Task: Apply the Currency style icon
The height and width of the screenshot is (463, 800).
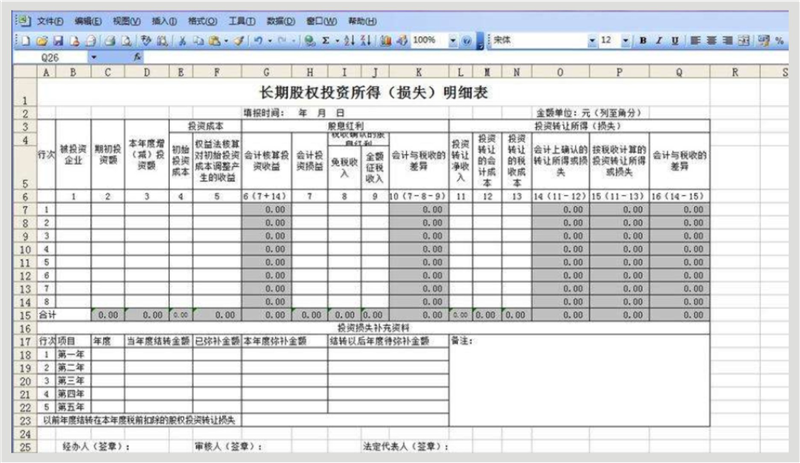Action: coord(764,40)
